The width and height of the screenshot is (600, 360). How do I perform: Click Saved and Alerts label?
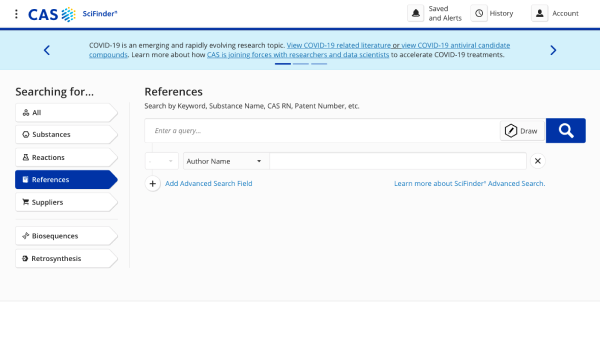click(445, 13)
